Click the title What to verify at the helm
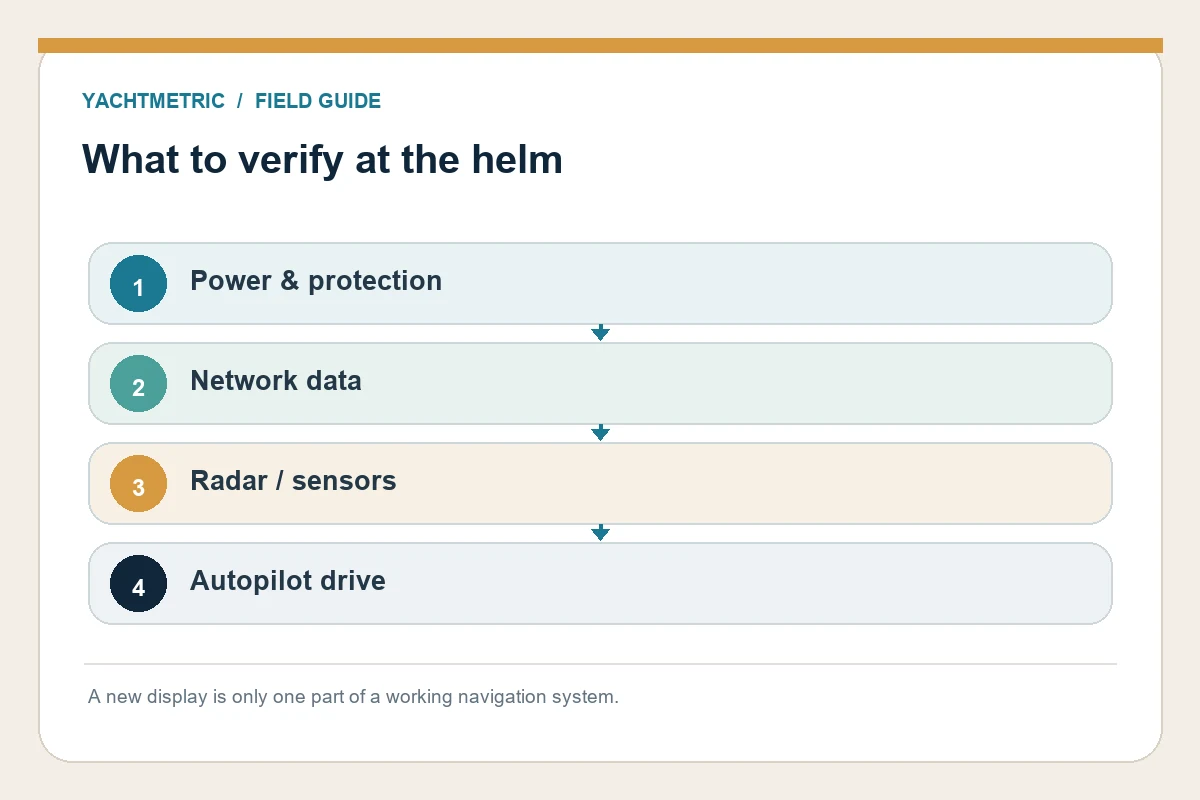 [x=322, y=160]
